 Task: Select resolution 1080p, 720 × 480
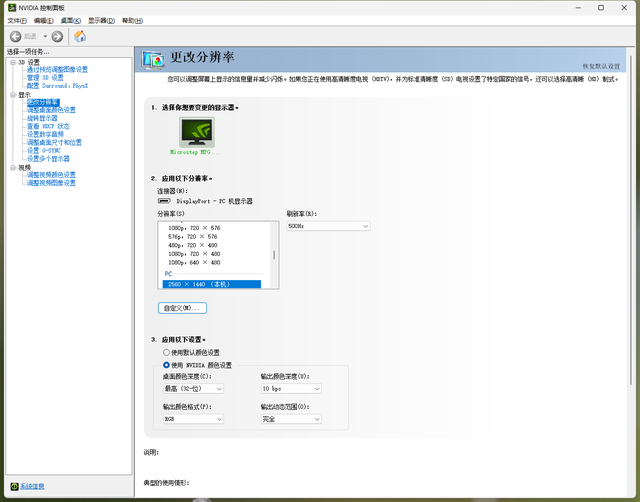click(x=194, y=254)
